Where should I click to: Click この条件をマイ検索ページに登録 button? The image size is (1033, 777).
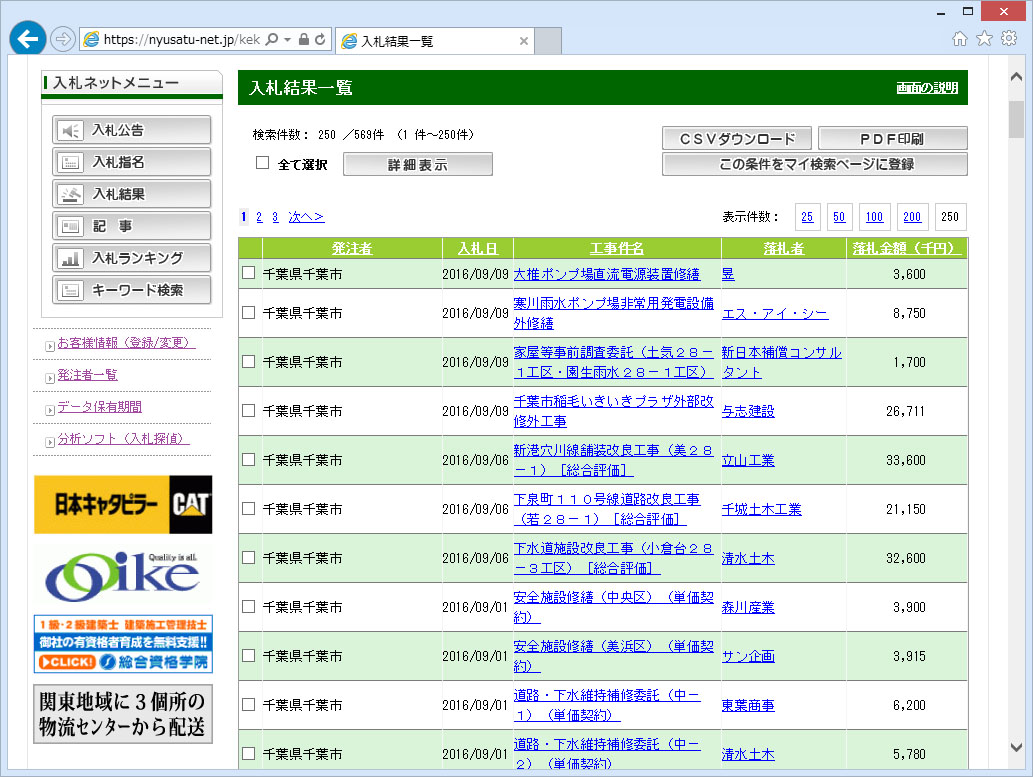pyautogui.click(x=815, y=164)
